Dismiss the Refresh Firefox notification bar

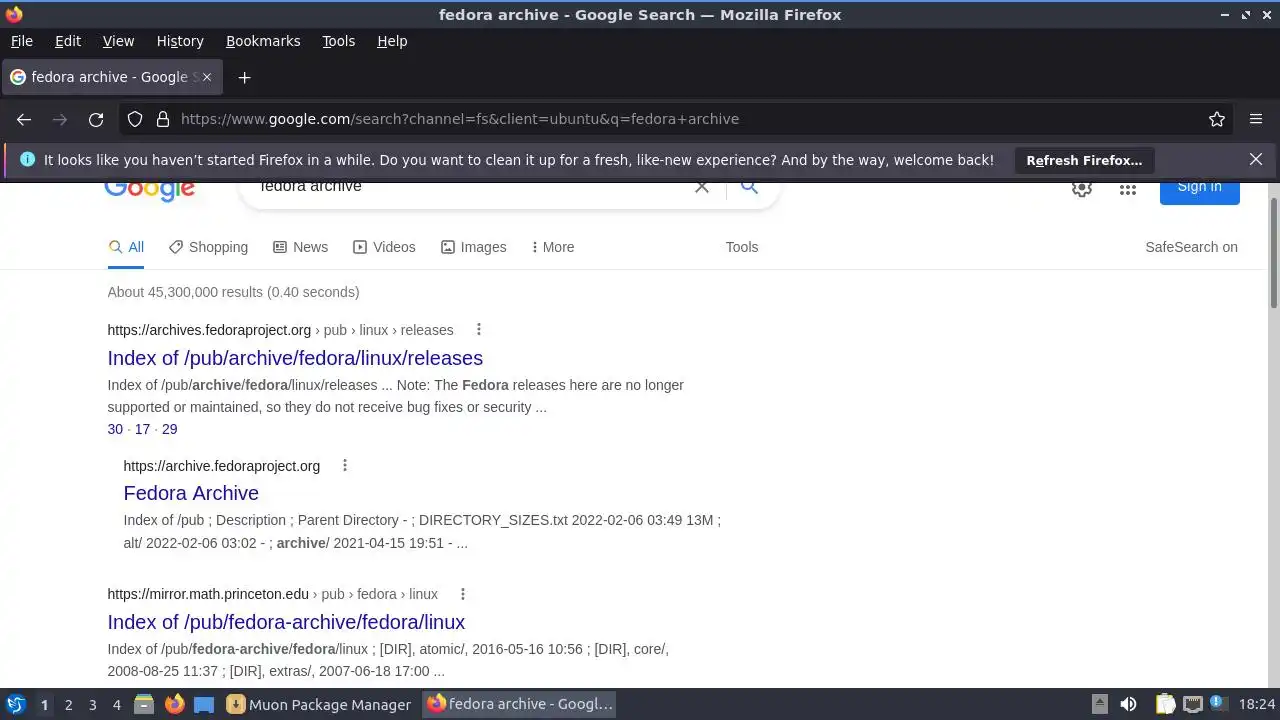pyautogui.click(x=1256, y=159)
